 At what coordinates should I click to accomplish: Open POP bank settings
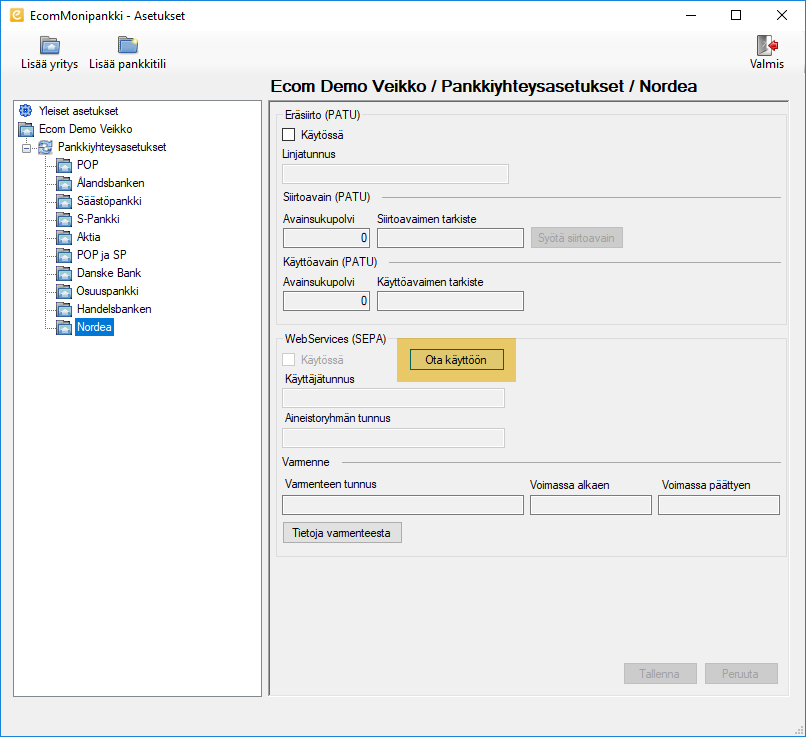pyautogui.click(x=87, y=165)
